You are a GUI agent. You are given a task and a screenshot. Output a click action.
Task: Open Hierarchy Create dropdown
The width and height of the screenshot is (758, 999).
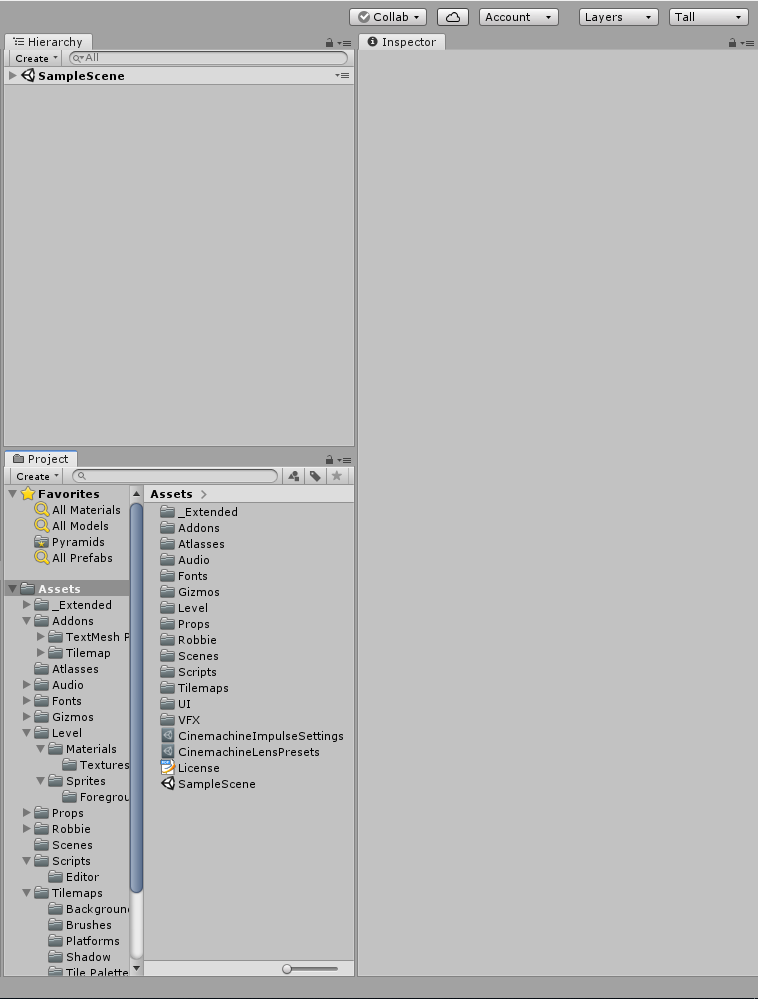pyautogui.click(x=36, y=58)
